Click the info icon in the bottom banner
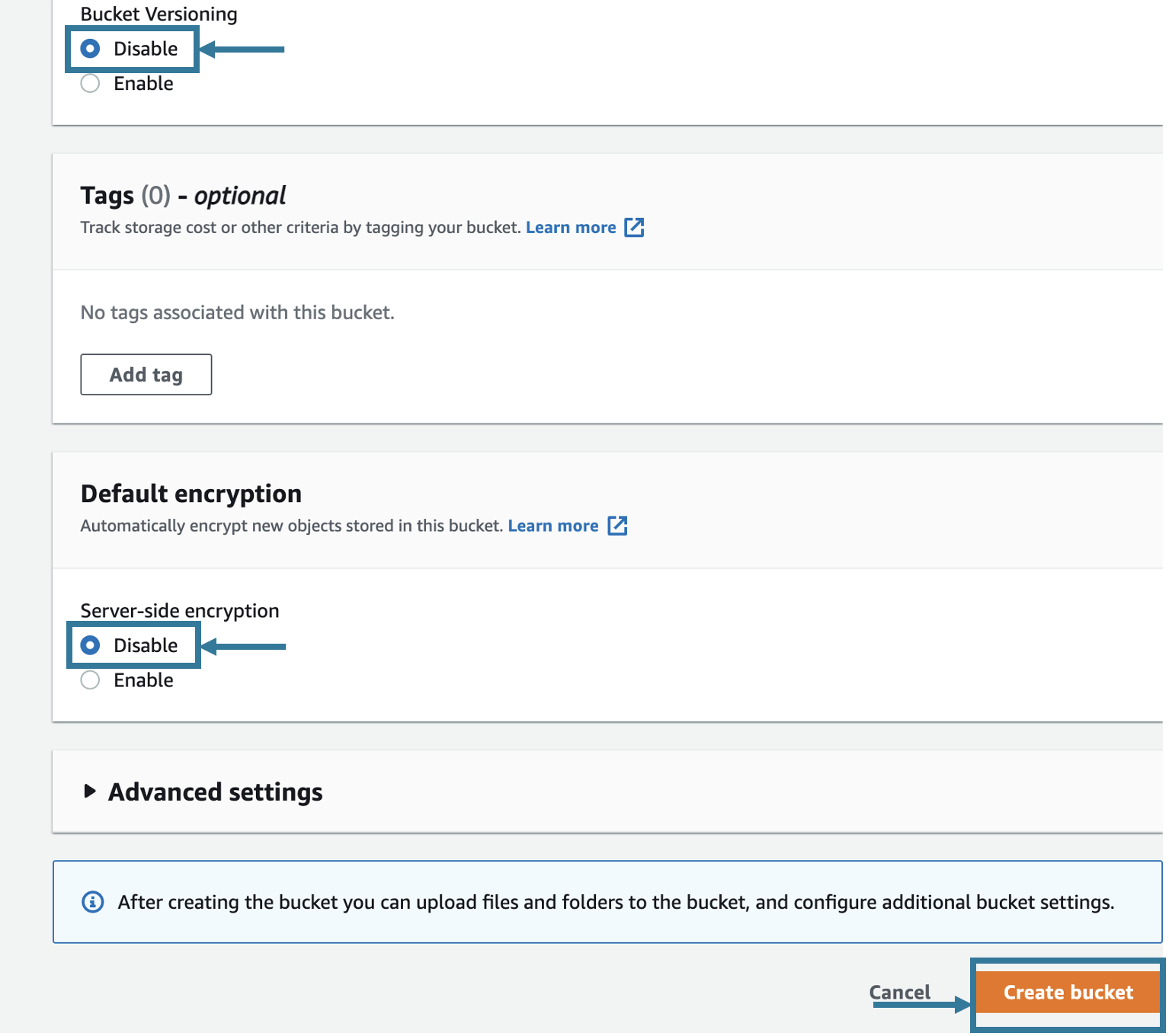The width and height of the screenshot is (1169, 1036). pyautogui.click(x=92, y=902)
